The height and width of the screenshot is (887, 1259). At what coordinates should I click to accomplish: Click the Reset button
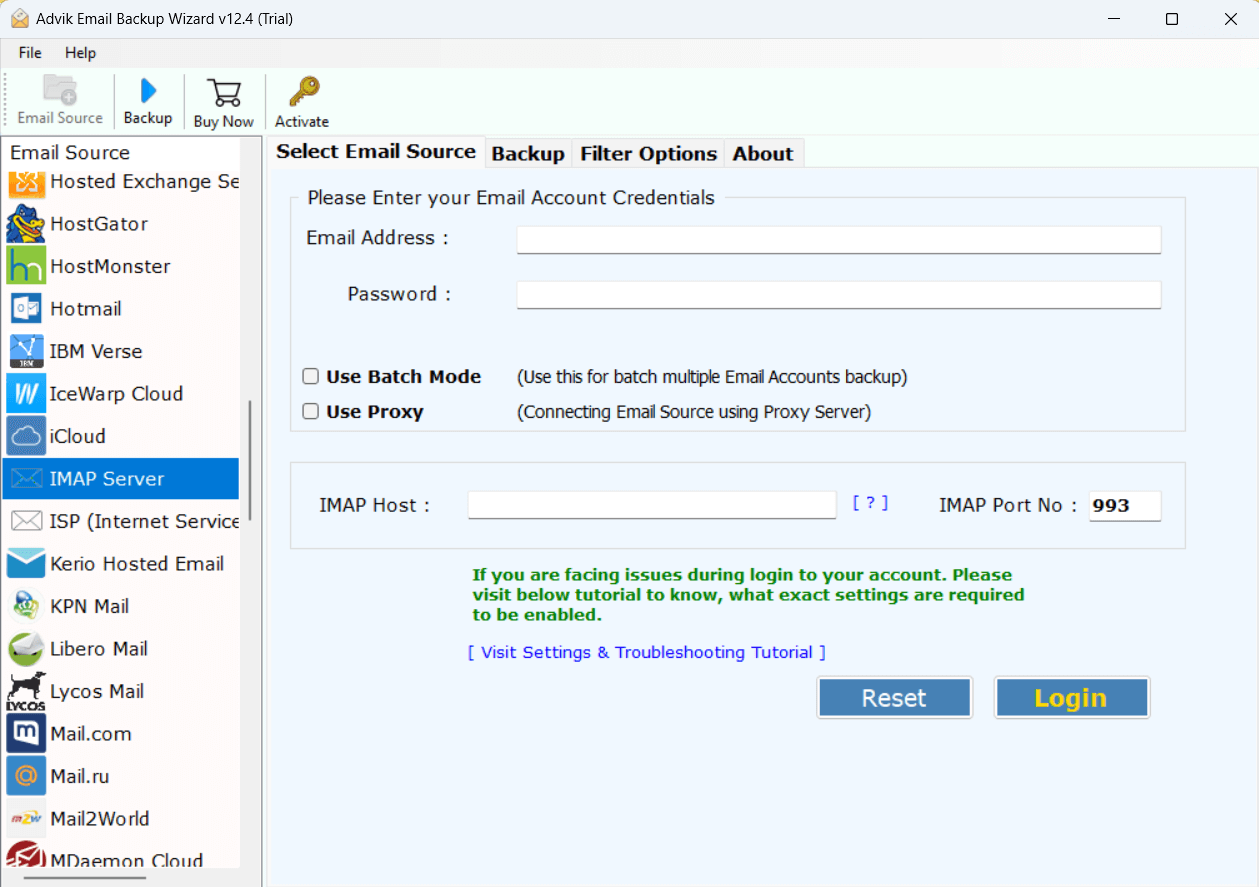[x=894, y=698]
